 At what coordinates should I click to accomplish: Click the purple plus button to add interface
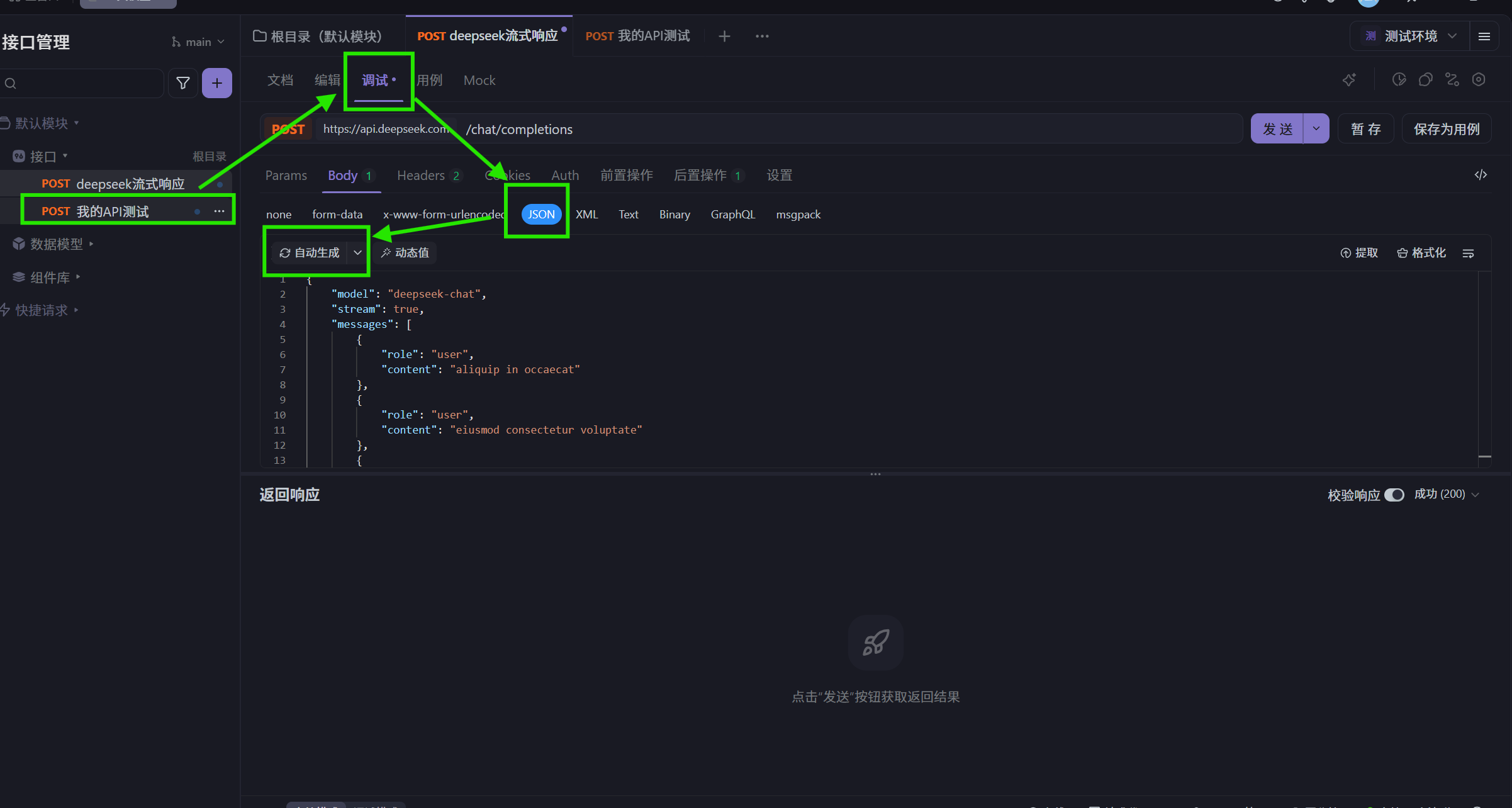(x=217, y=83)
